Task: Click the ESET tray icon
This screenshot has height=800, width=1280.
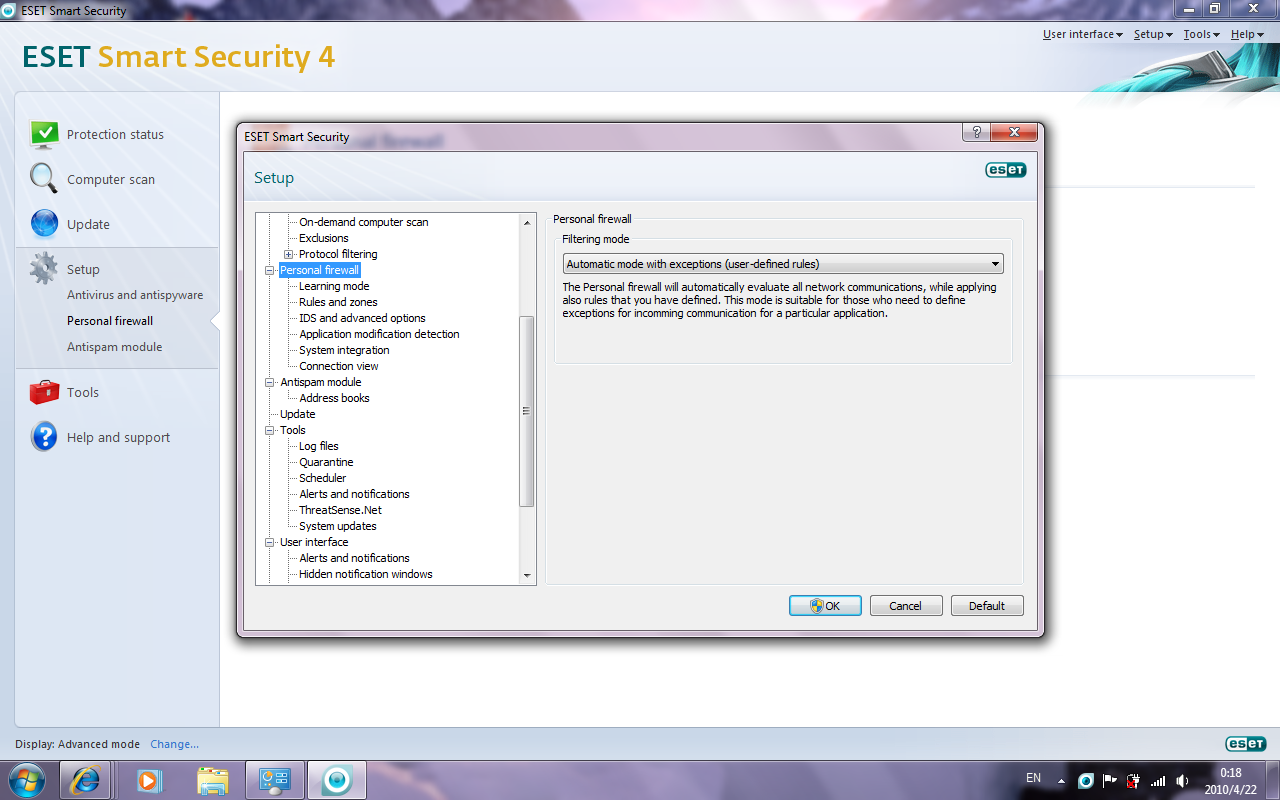Action: [1086, 780]
